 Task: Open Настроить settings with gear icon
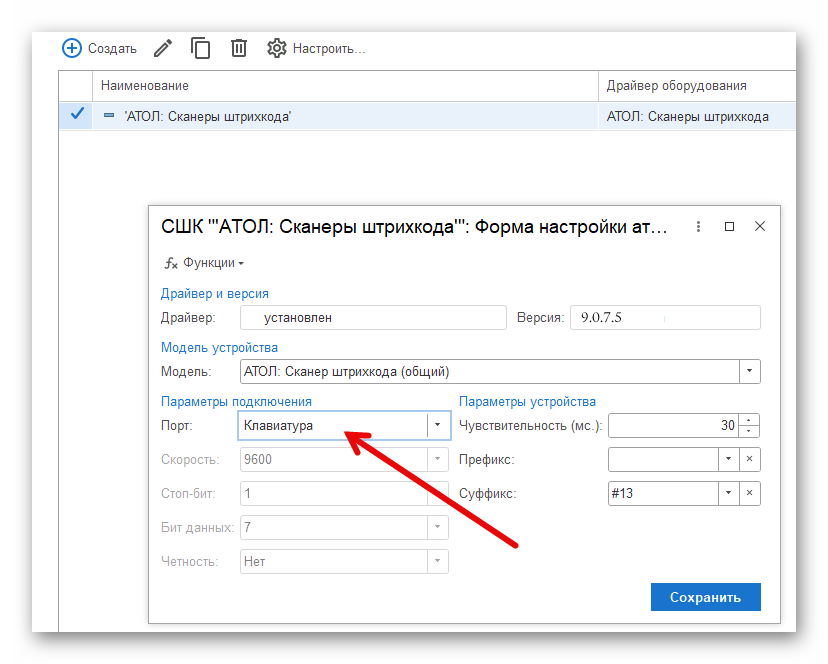click(x=316, y=49)
